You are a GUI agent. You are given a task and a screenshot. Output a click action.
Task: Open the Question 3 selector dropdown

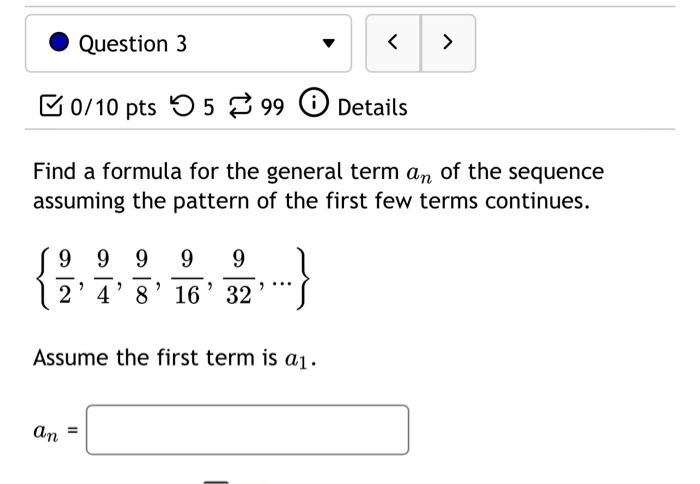(x=188, y=44)
